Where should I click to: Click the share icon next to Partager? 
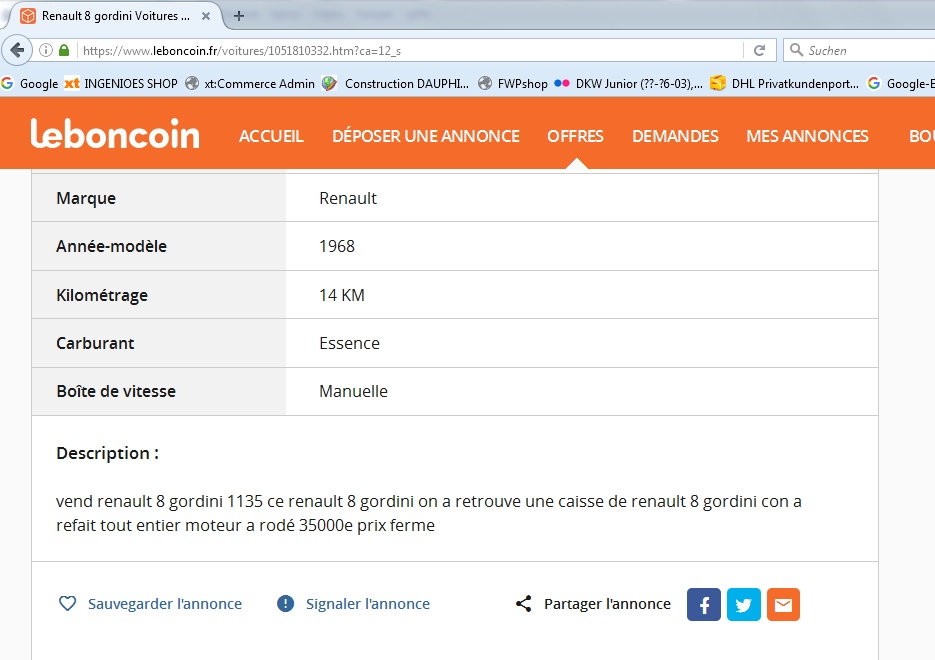[523, 603]
